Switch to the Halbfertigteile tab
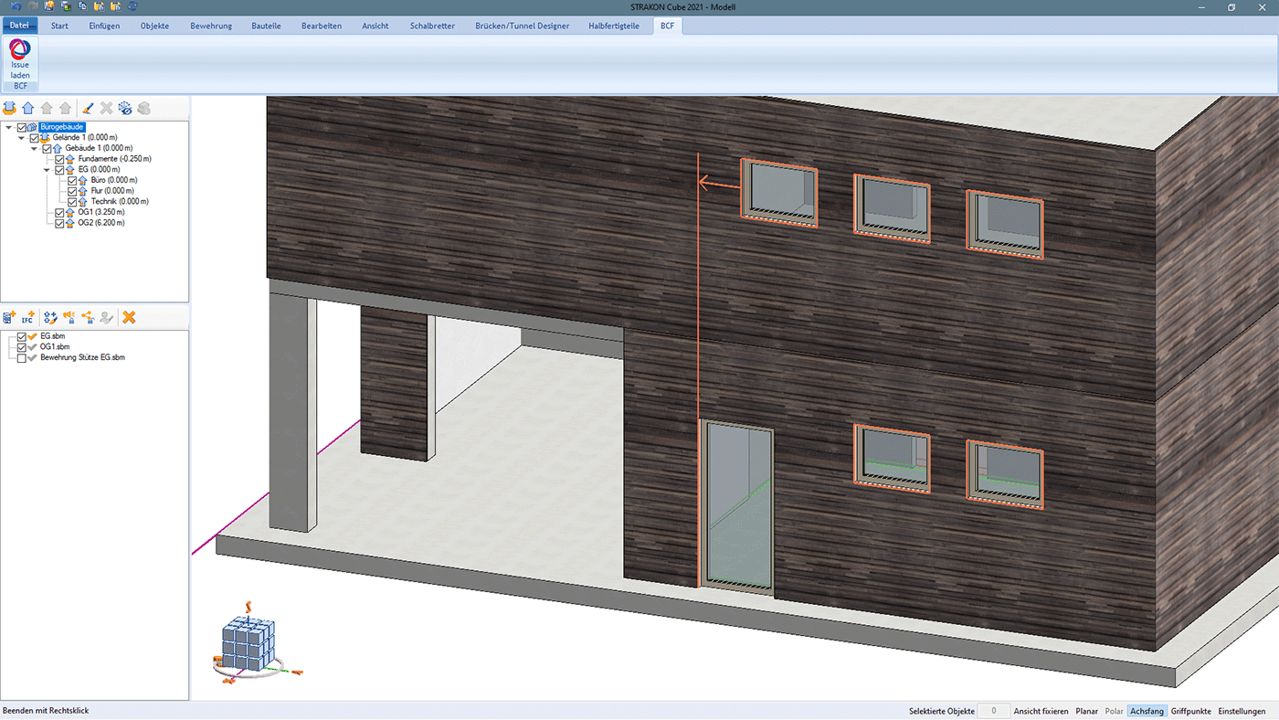This screenshot has width=1279, height=720. pos(613,26)
